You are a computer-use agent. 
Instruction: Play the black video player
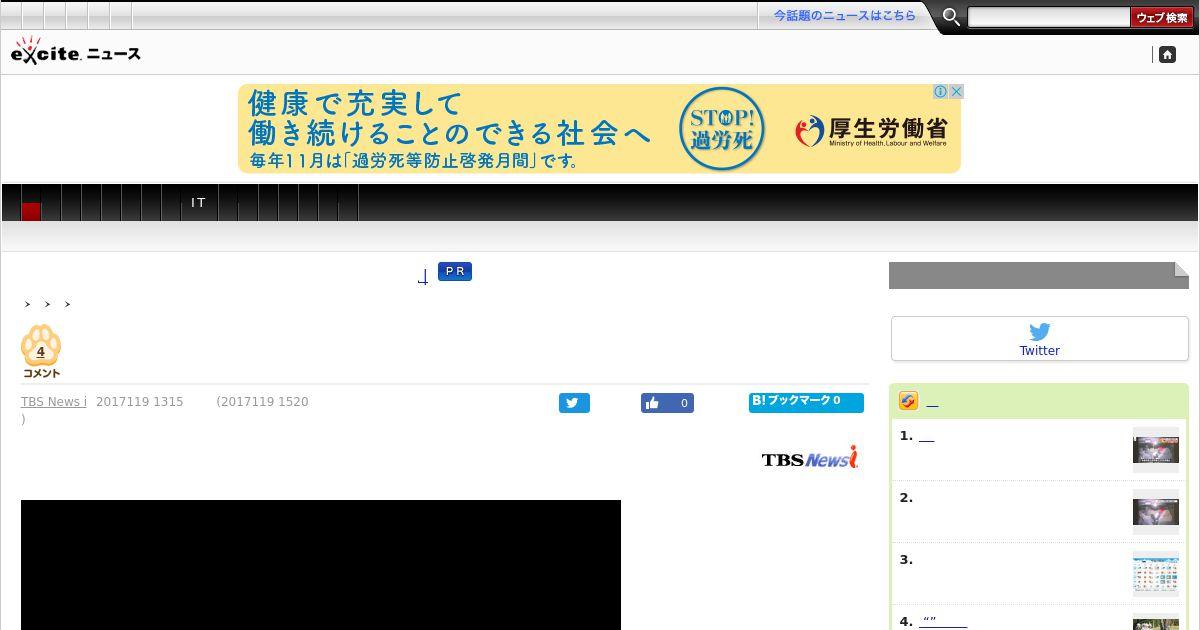[x=321, y=565]
